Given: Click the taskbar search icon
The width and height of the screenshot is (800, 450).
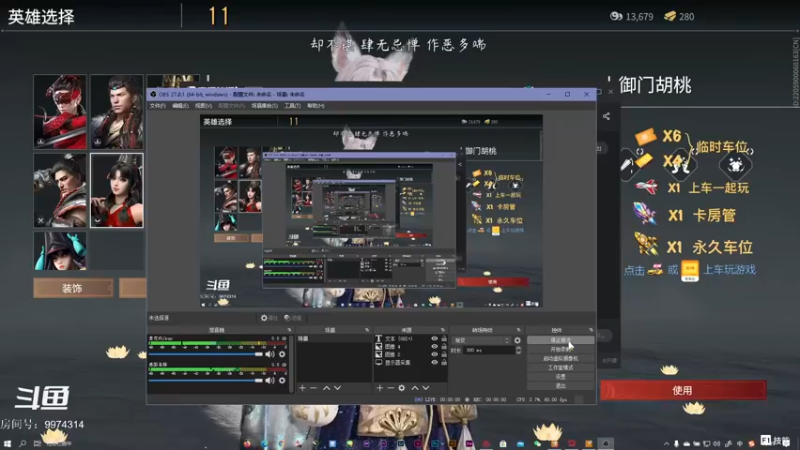Looking at the screenshot, I should point(22,444).
